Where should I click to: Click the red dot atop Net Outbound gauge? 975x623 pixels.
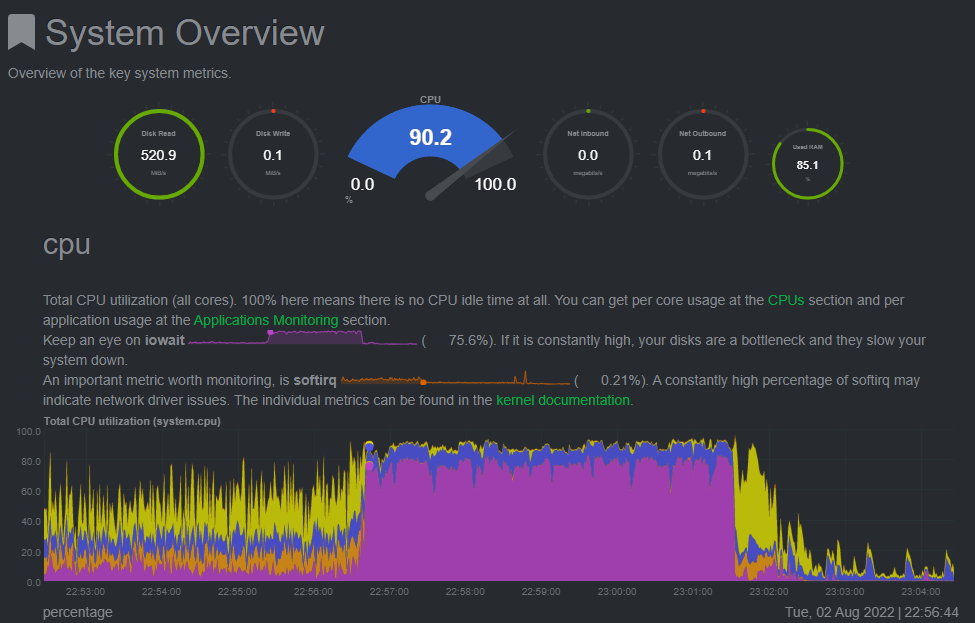pyautogui.click(x=703, y=111)
